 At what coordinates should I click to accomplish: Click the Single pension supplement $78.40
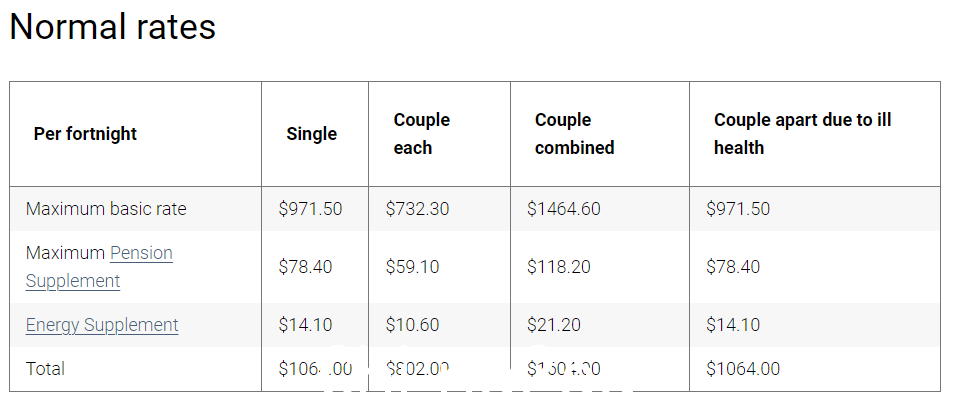pyautogui.click(x=306, y=267)
